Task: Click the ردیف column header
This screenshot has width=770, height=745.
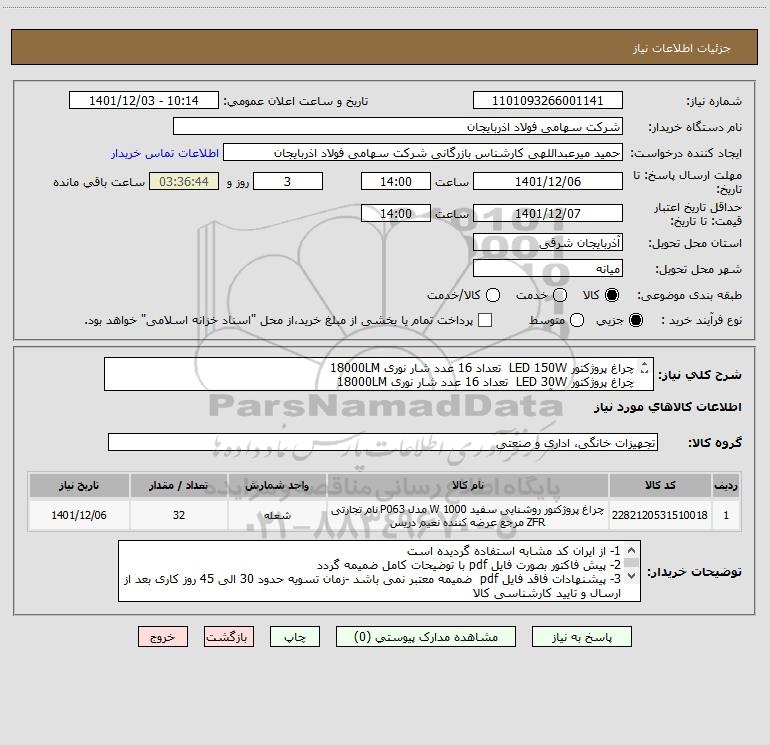Action: [726, 485]
